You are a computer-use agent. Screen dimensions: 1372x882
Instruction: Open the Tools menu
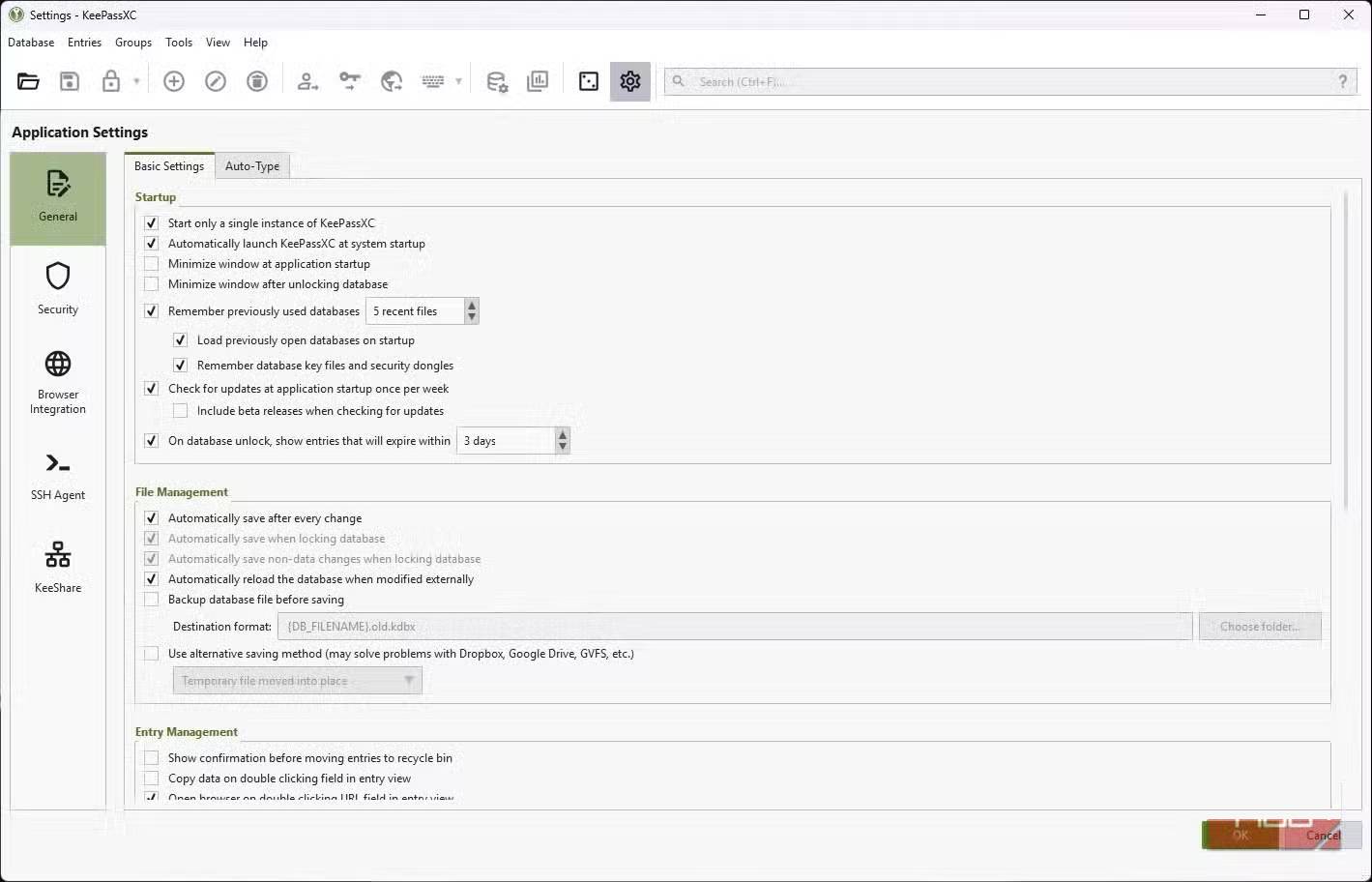point(179,43)
